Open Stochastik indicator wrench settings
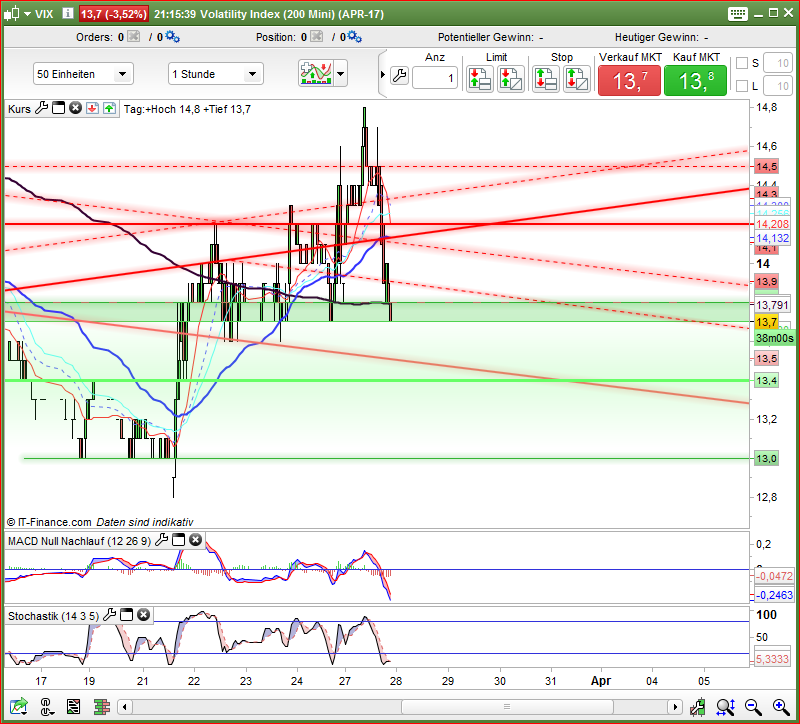 click(109, 615)
